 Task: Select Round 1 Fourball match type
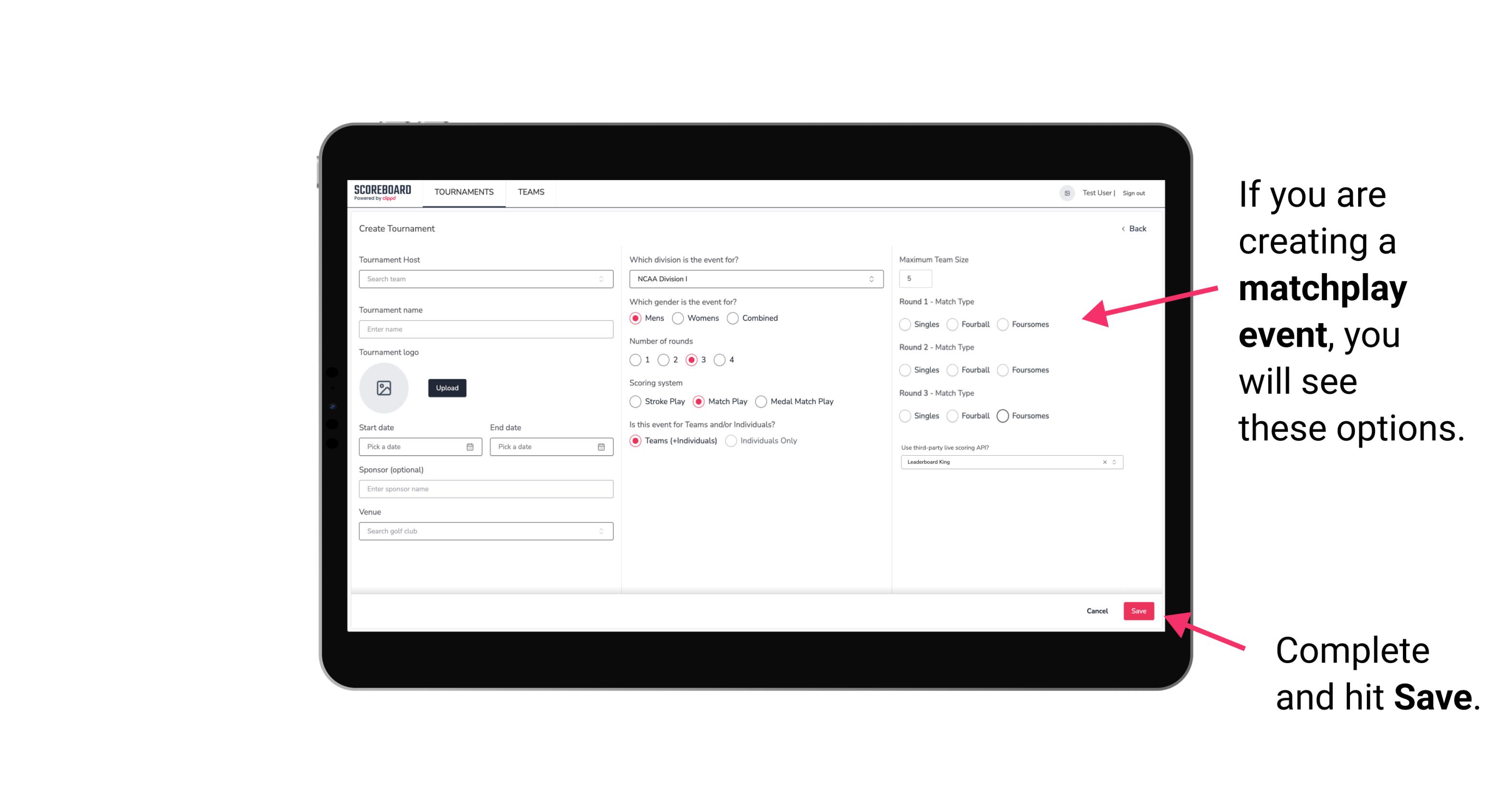click(x=951, y=324)
